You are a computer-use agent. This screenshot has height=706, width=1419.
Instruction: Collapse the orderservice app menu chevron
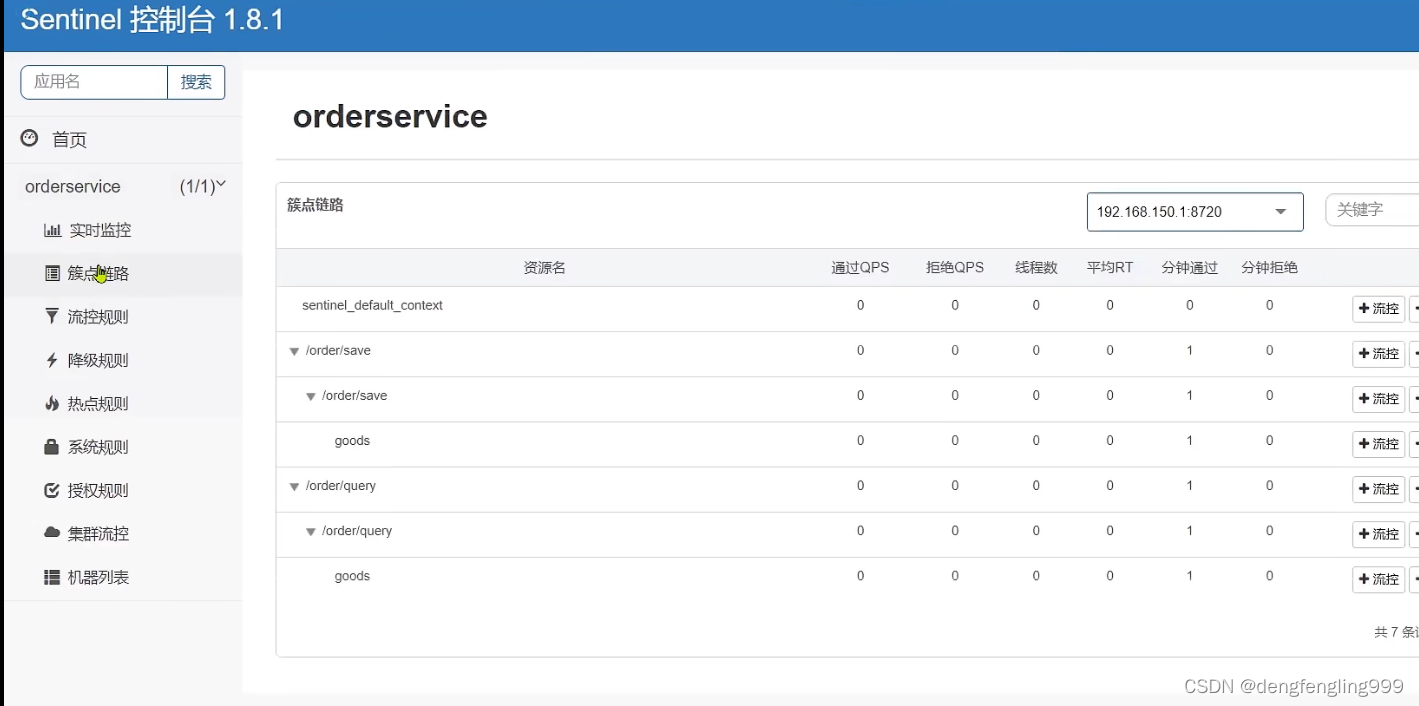(221, 185)
